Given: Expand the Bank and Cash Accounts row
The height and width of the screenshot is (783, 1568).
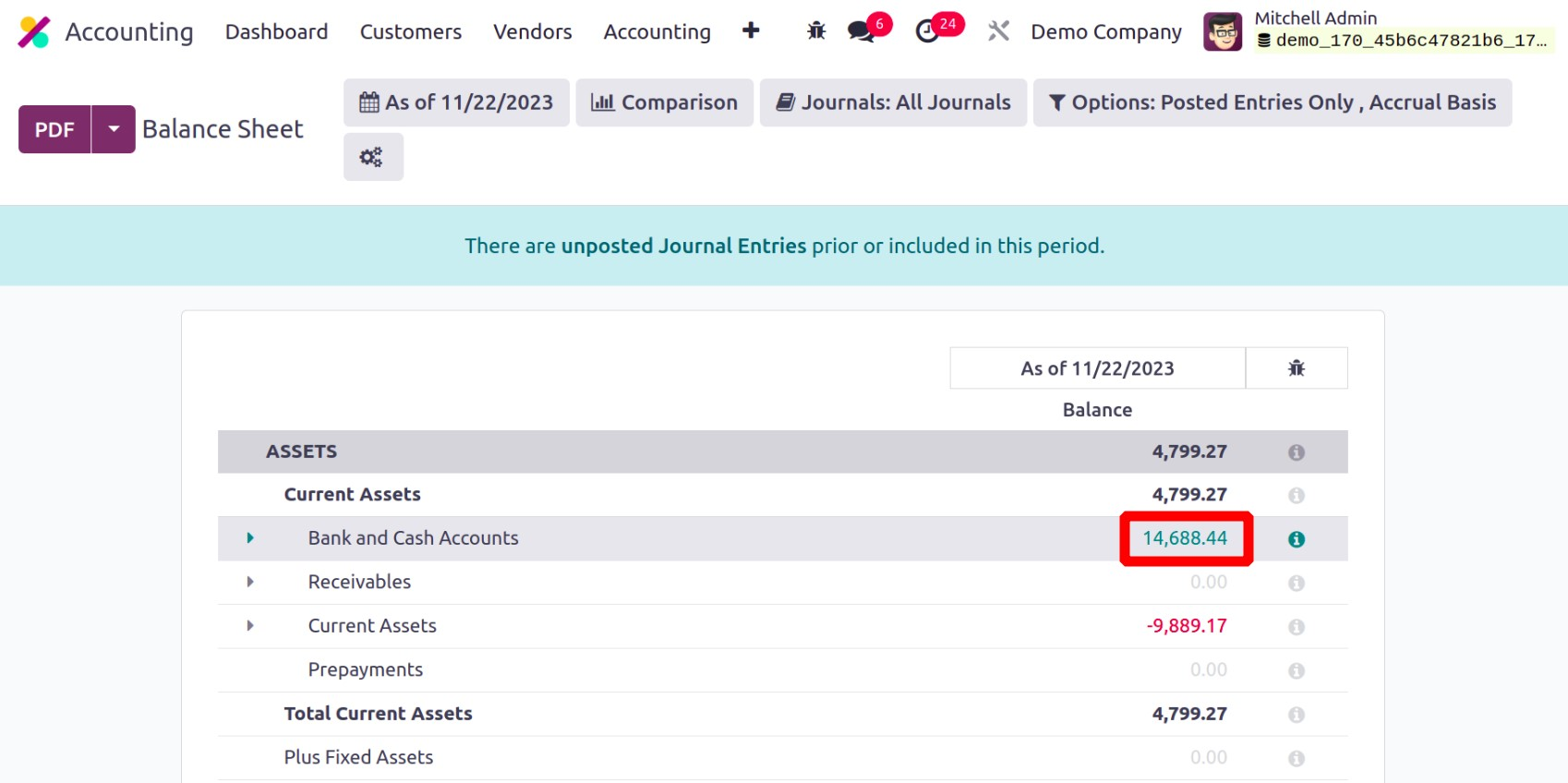Looking at the screenshot, I should pos(250,538).
